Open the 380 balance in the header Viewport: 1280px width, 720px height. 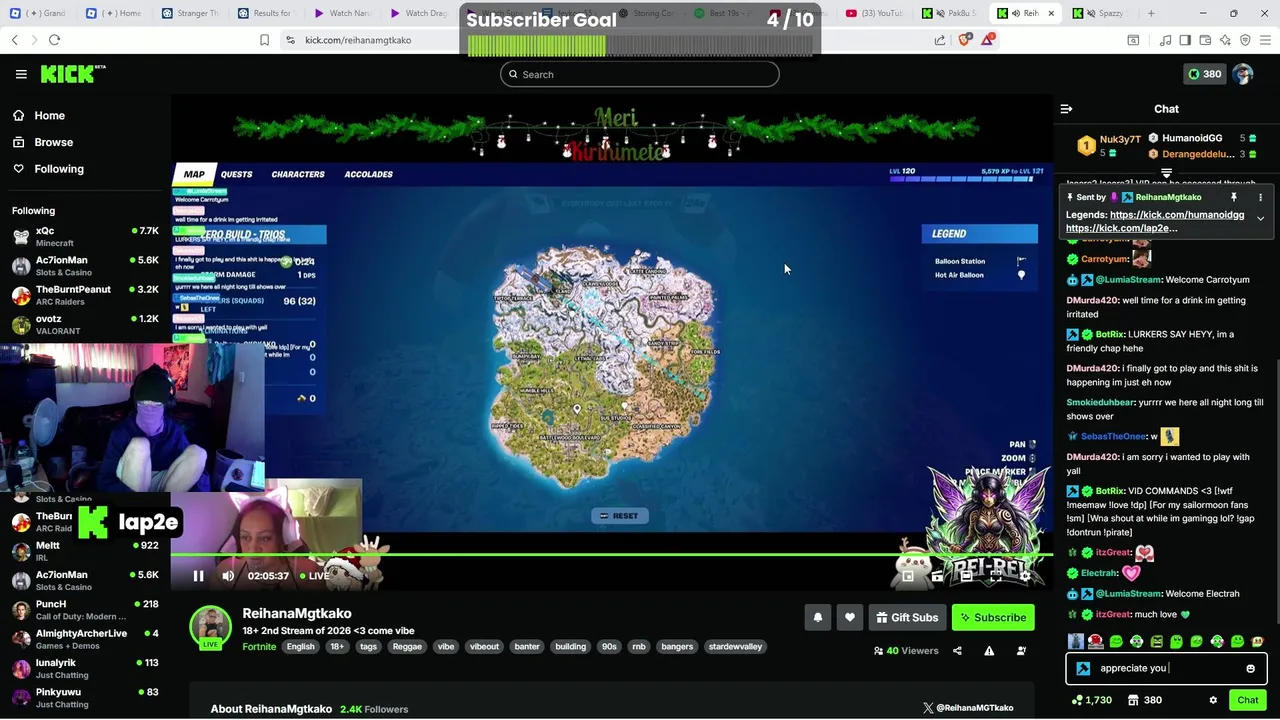coord(1203,74)
